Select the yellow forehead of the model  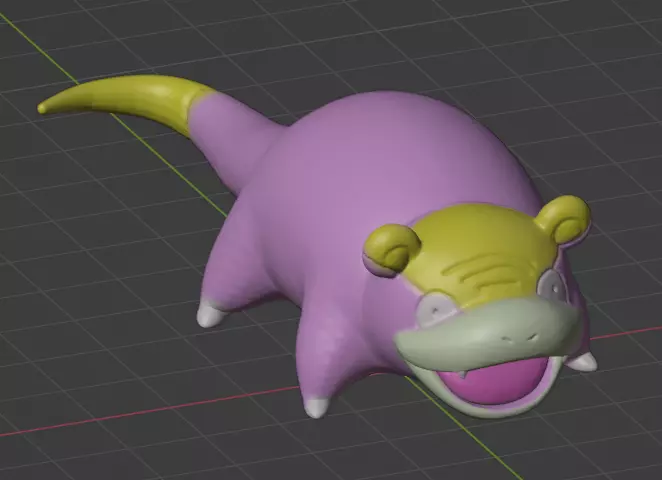(x=481, y=253)
